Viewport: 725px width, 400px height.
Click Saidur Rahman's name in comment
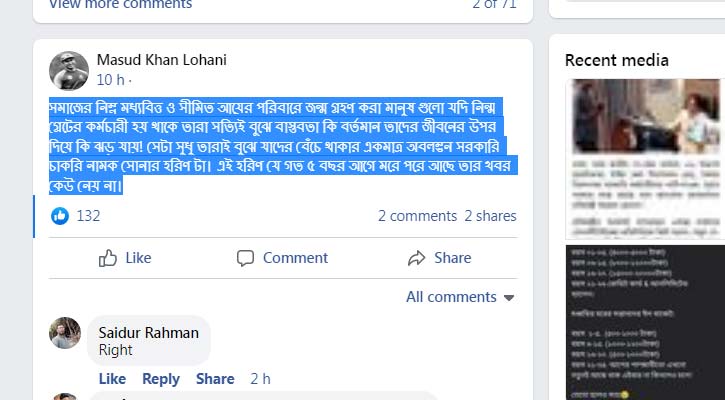148,333
